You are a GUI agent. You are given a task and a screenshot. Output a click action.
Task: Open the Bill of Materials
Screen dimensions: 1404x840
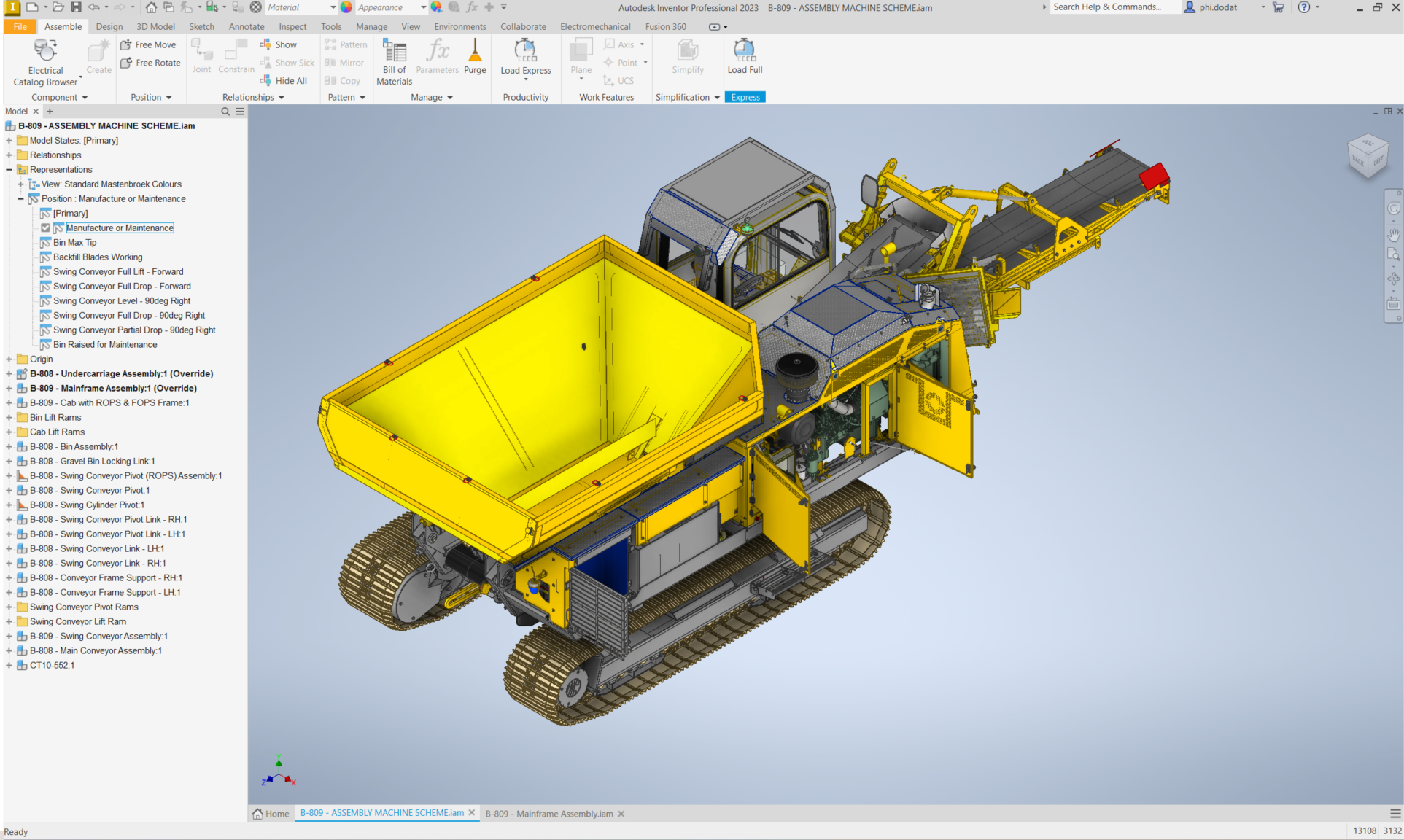pos(395,63)
